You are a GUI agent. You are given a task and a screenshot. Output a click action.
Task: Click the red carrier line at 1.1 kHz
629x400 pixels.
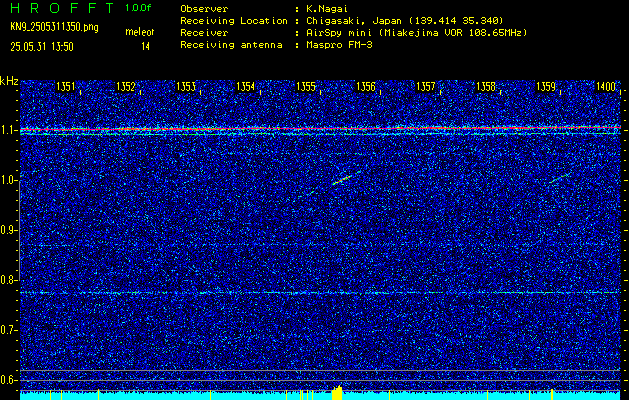tap(321, 128)
